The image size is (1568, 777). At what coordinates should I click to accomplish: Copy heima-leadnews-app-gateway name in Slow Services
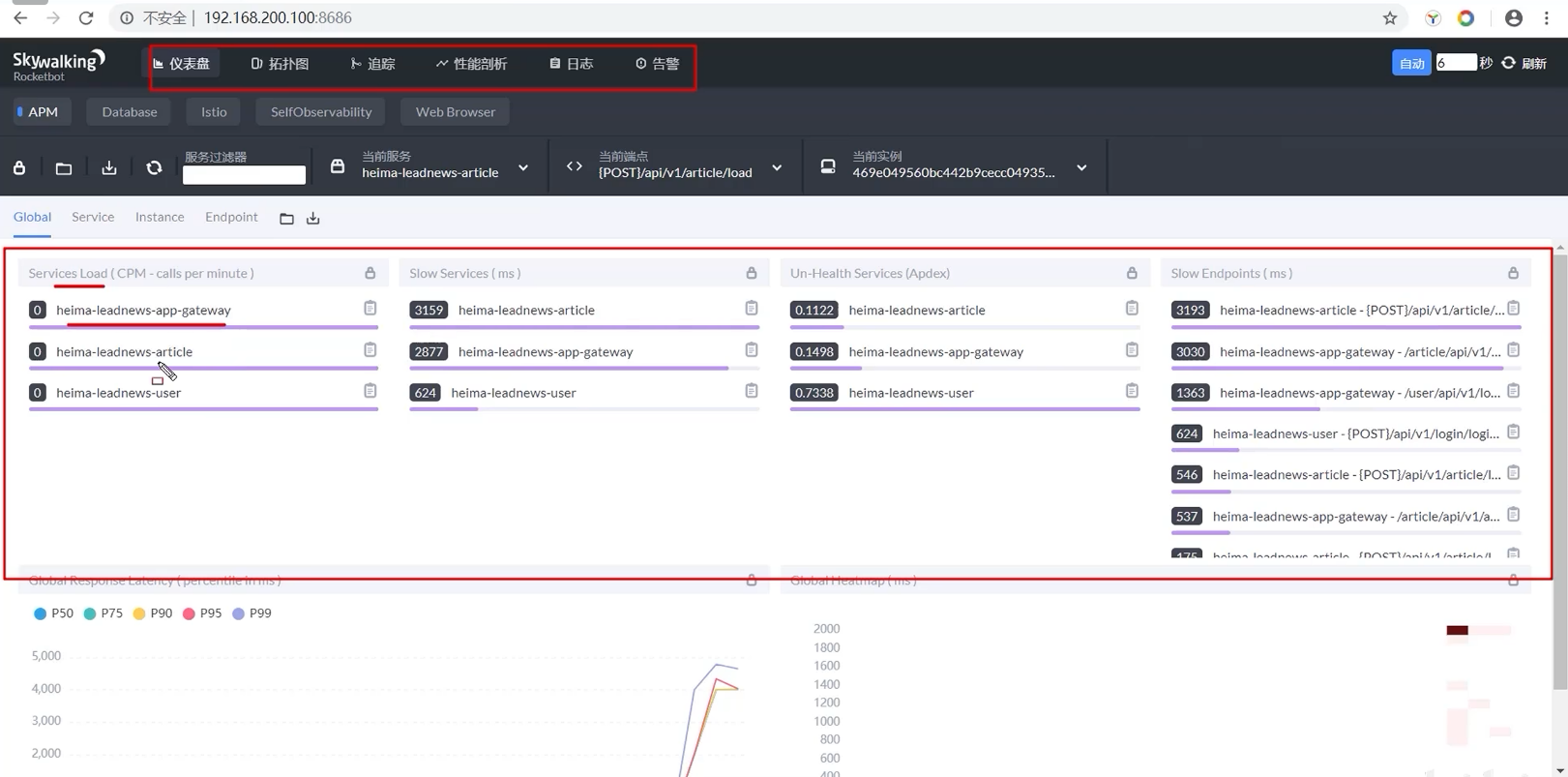click(x=752, y=350)
